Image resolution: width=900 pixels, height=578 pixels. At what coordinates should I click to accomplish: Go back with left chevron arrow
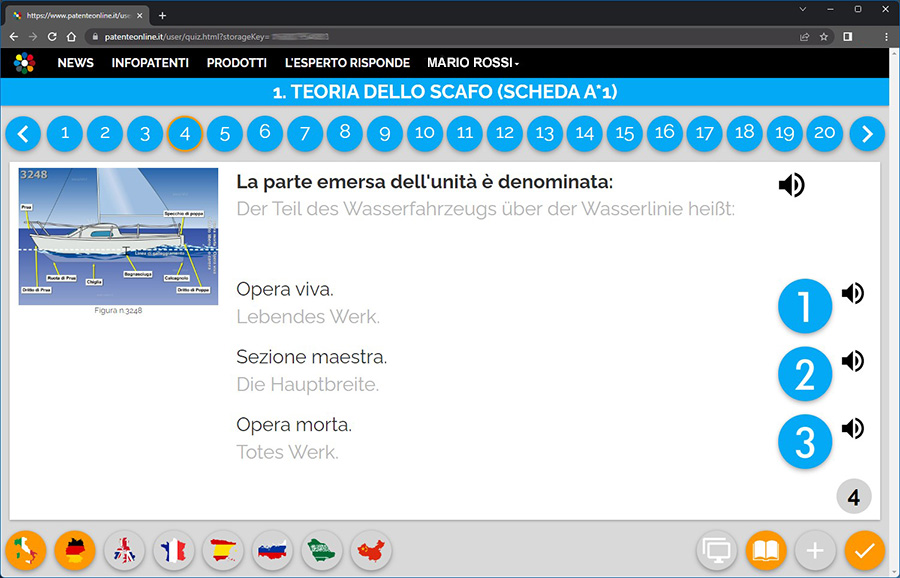pos(24,132)
